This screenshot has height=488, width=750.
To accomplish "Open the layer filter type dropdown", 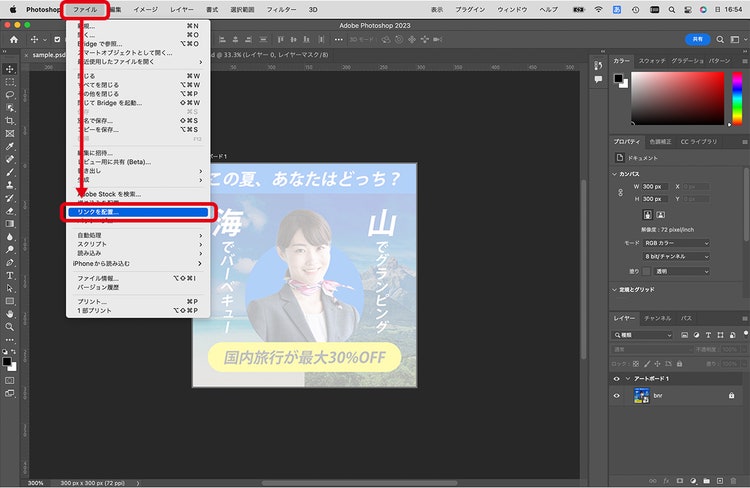I will pos(643,335).
